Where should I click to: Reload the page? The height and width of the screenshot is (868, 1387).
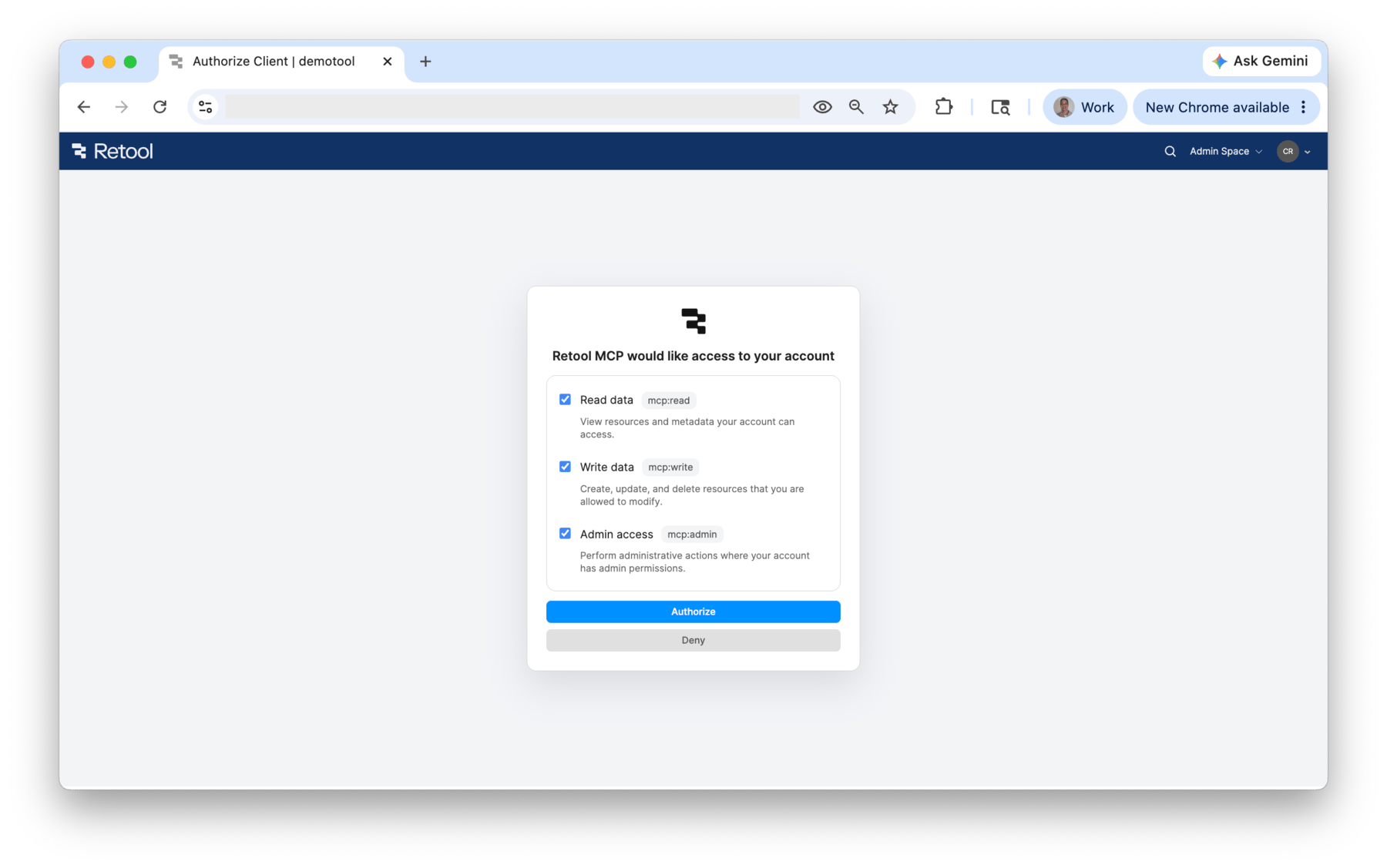(160, 107)
